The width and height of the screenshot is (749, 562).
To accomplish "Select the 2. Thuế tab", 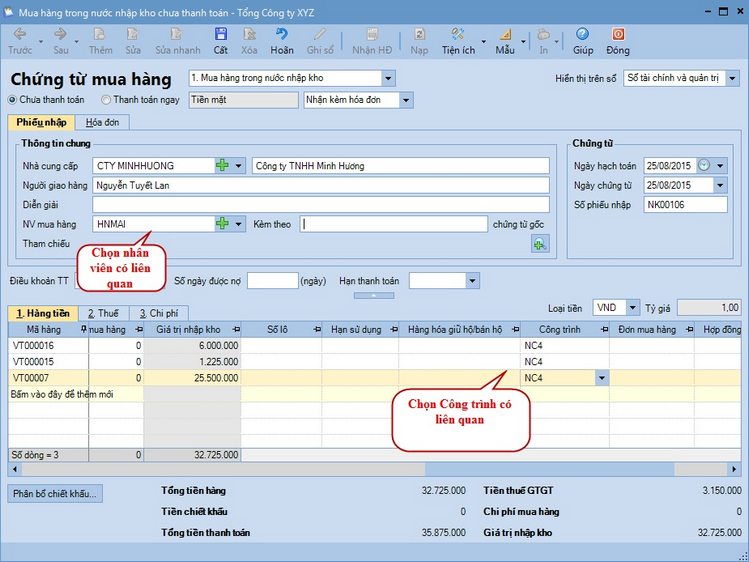I will (103, 313).
